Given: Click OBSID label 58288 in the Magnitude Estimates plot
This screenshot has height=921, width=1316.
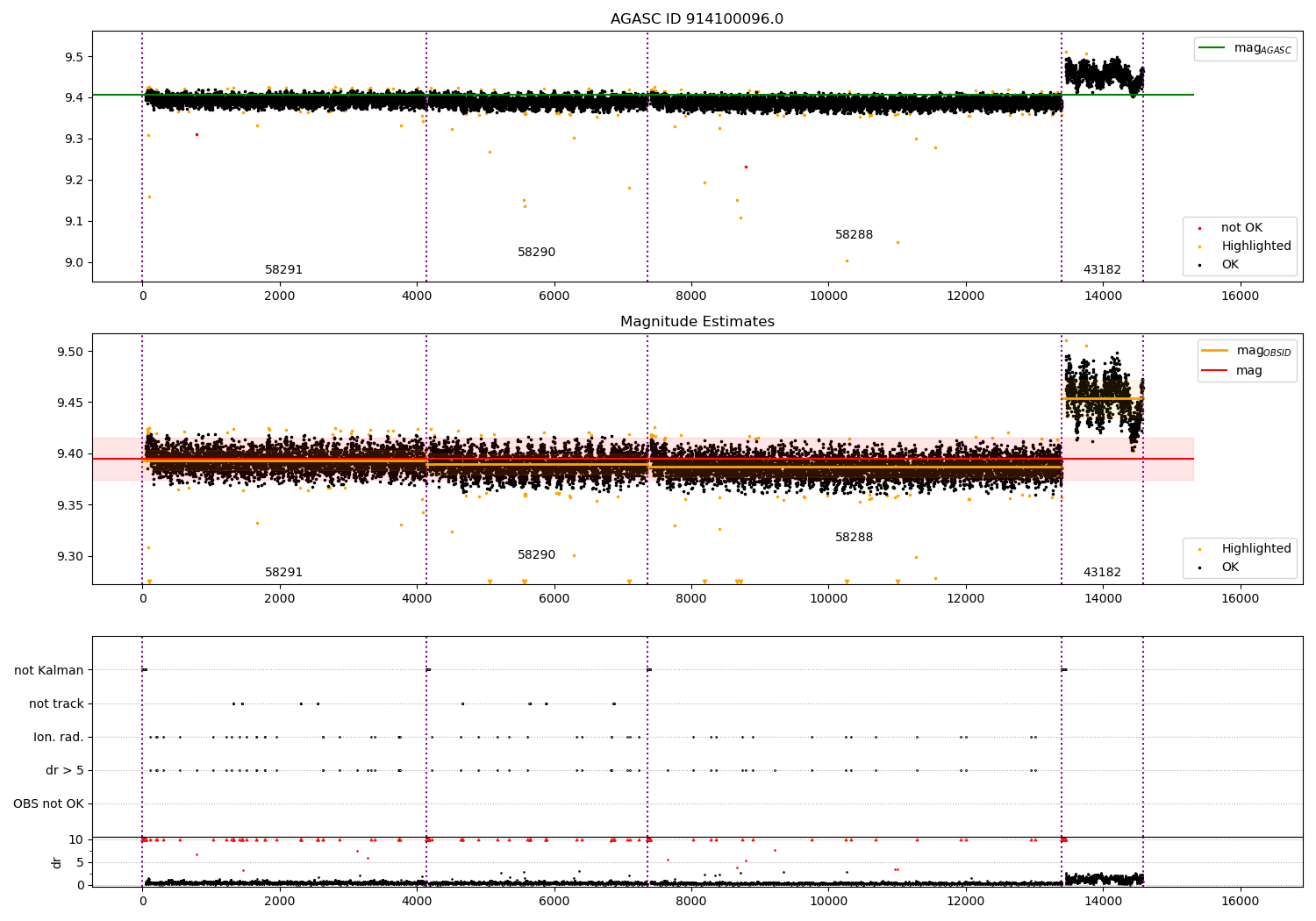Looking at the screenshot, I should click(x=854, y=538).
